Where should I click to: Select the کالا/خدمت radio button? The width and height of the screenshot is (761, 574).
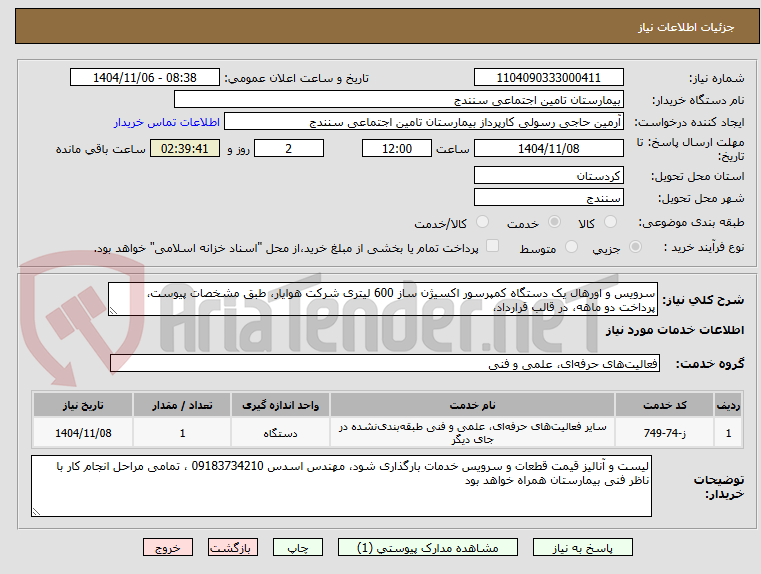coord(482,222)
